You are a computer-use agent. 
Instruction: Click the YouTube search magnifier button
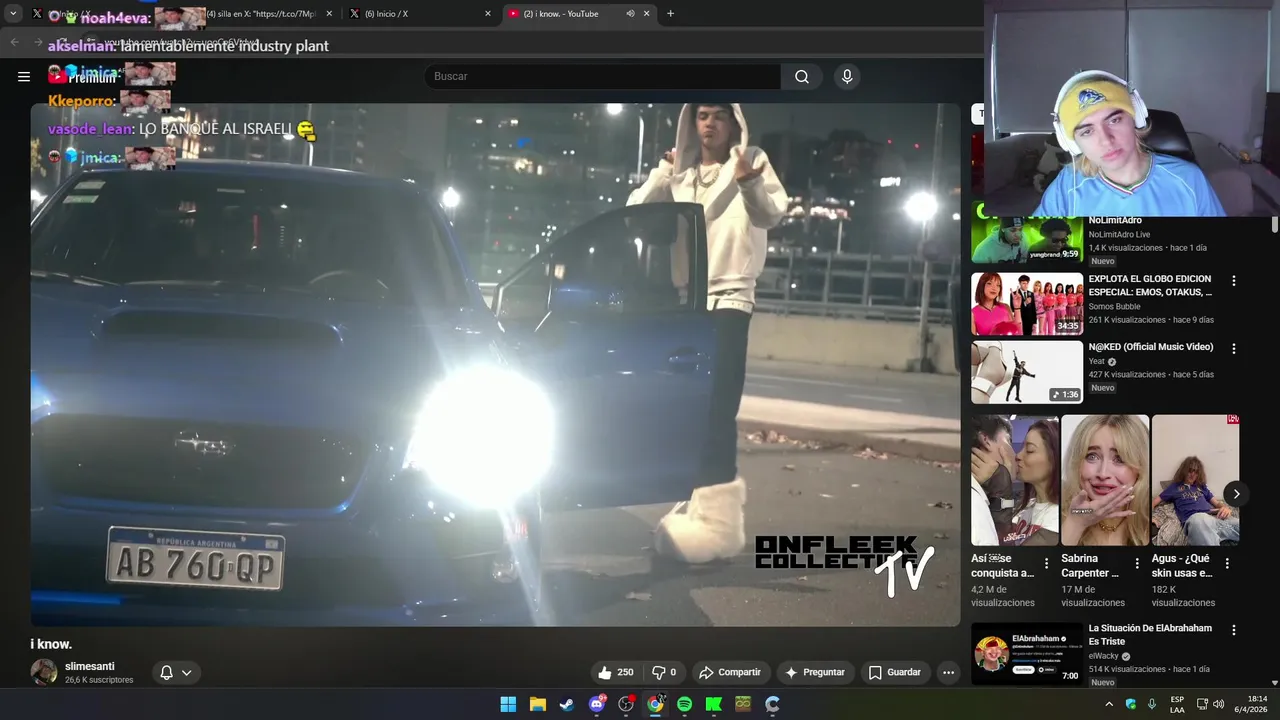pyautogui.click(x=802, y=76)
